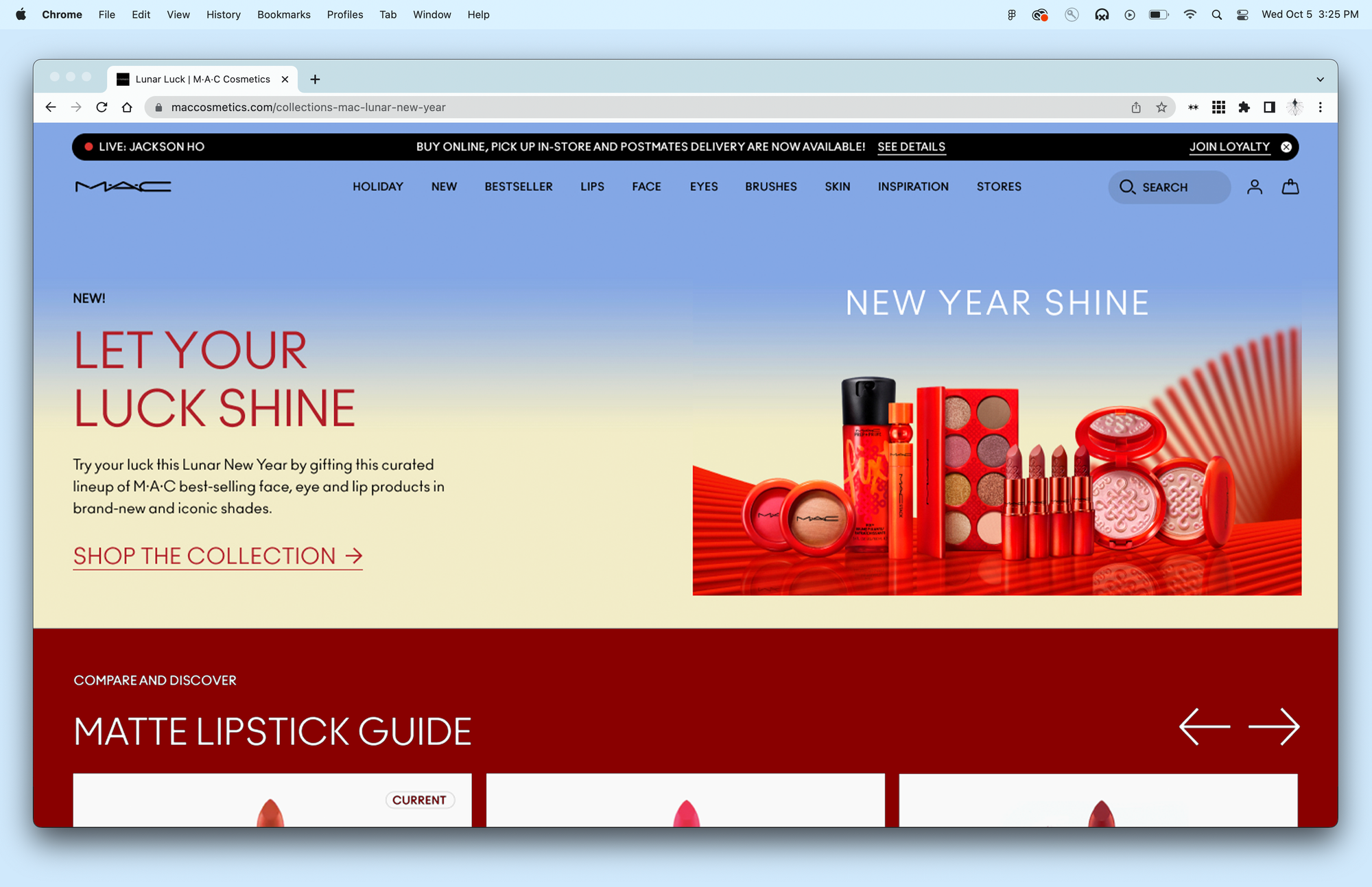Image resolution: width=1372 pixels, height=887 pixels.
Task: Open the Chrome History menu
Action: (x=224, y=14)
